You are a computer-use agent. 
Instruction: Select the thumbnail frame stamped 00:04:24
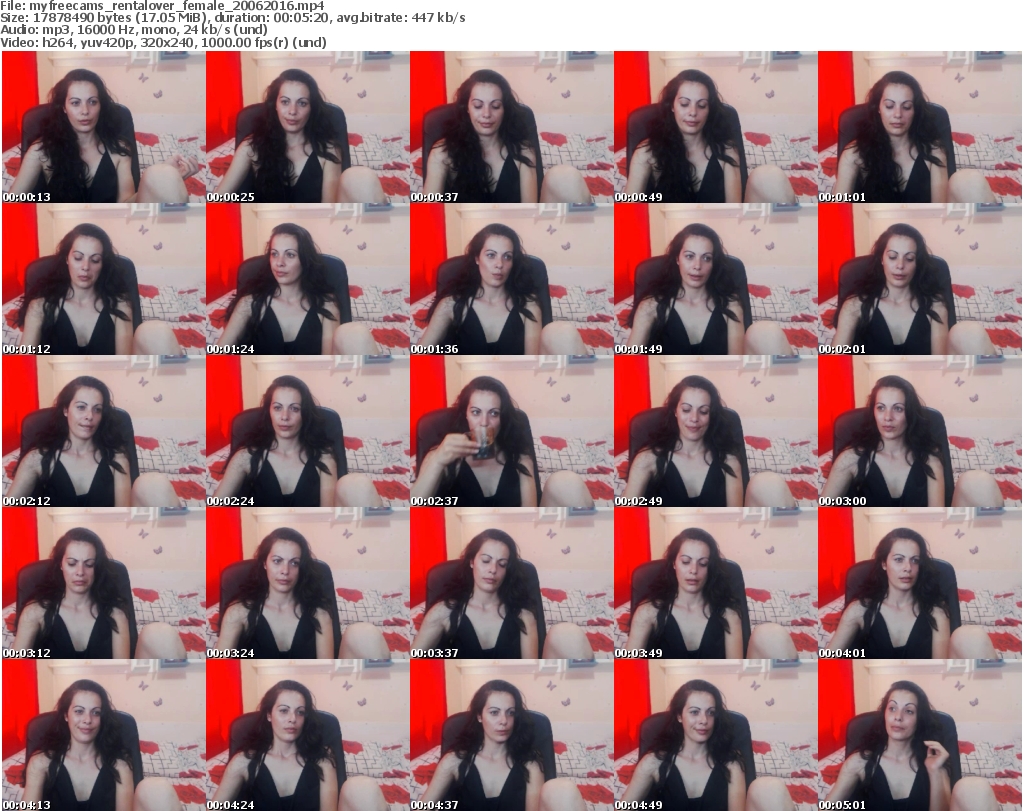[308, 736]
